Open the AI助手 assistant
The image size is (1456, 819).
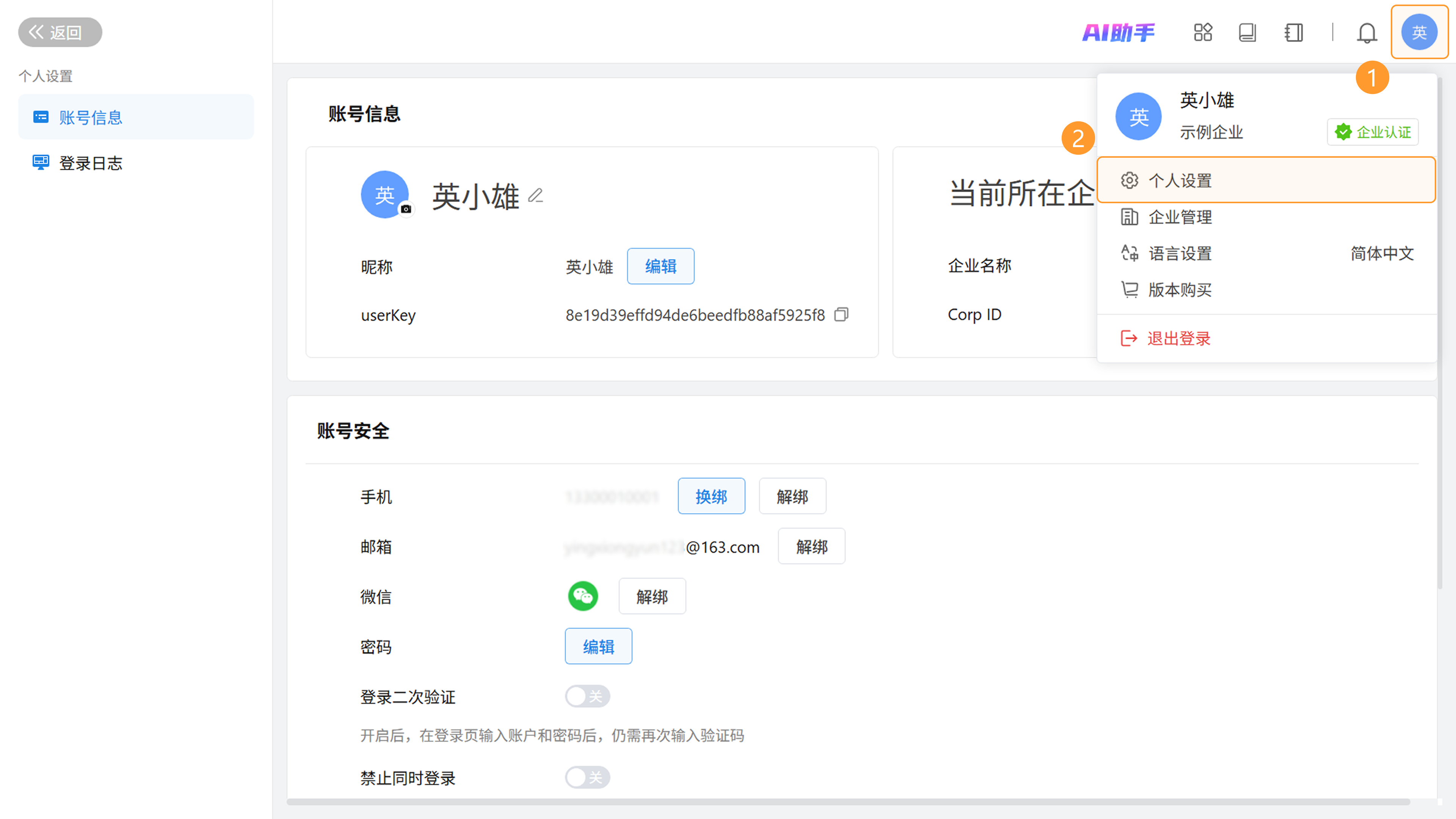pos(1118,32)
